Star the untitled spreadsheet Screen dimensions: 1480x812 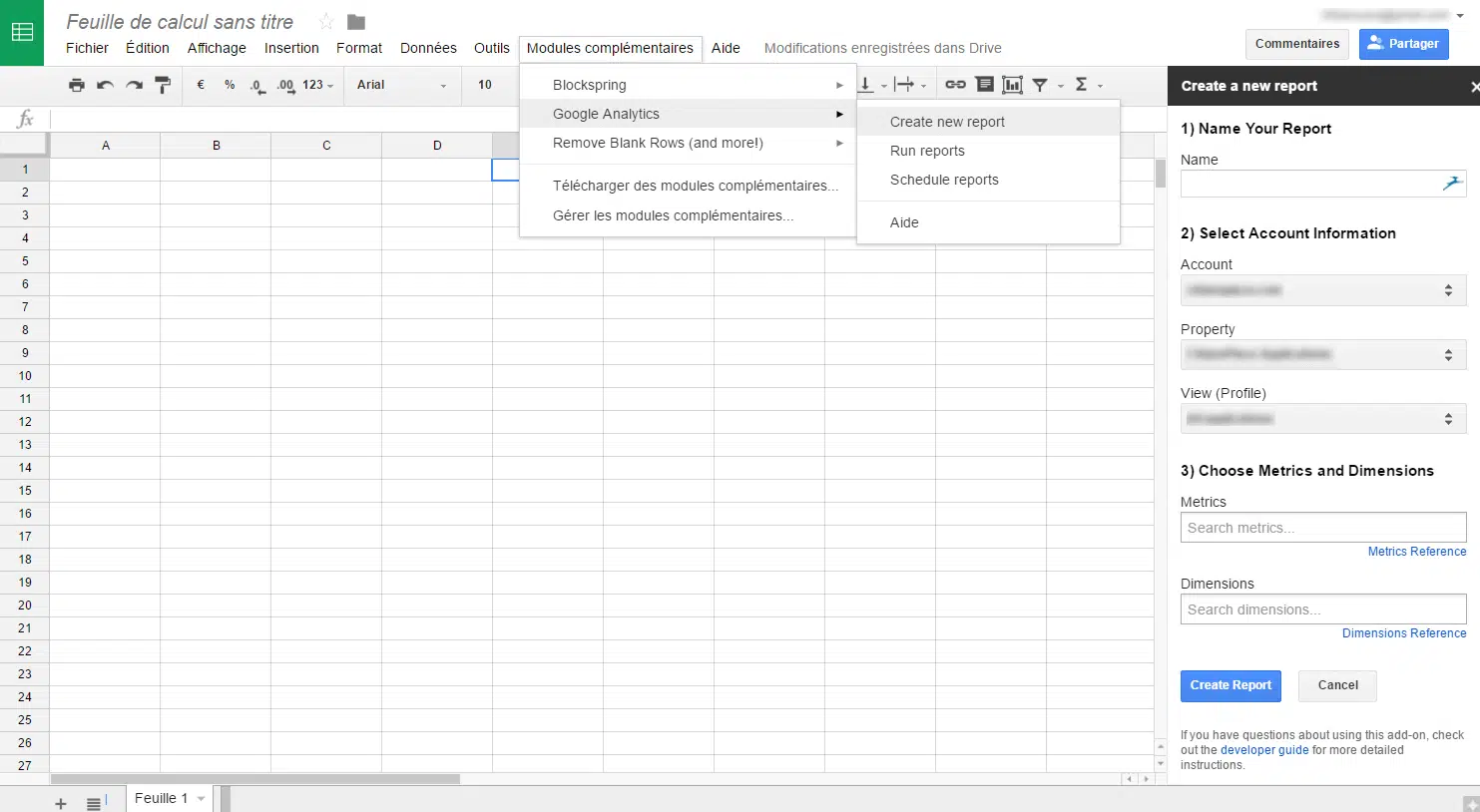tap(326, 22)
